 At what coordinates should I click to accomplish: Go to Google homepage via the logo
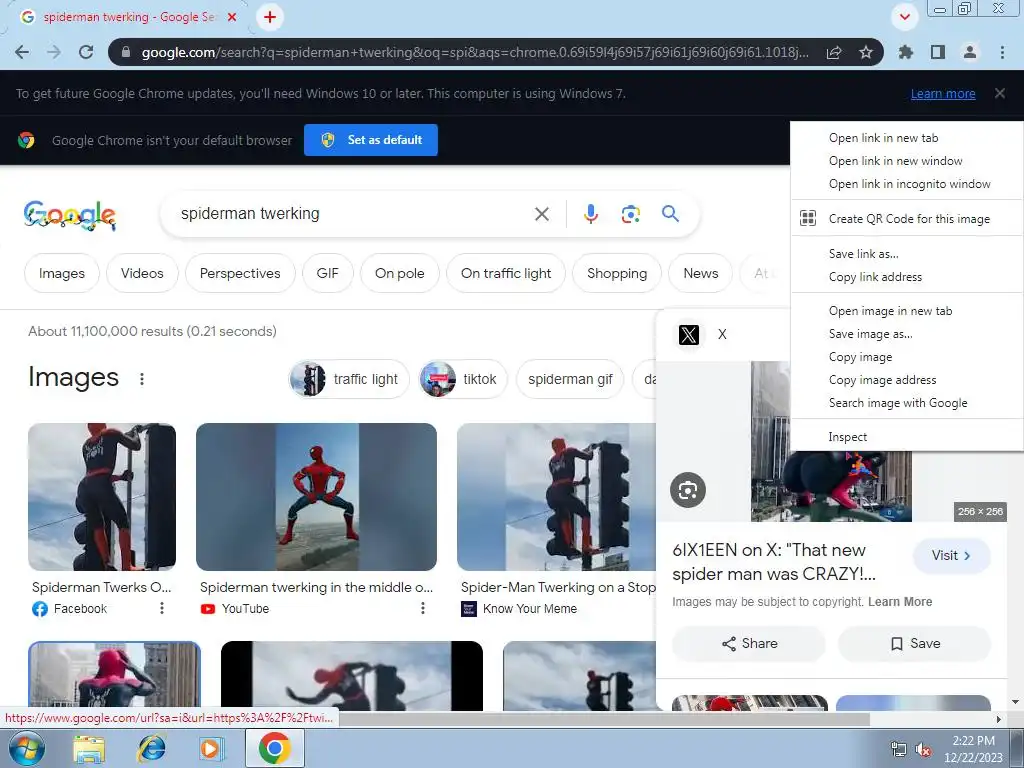(x=70, y=215)
